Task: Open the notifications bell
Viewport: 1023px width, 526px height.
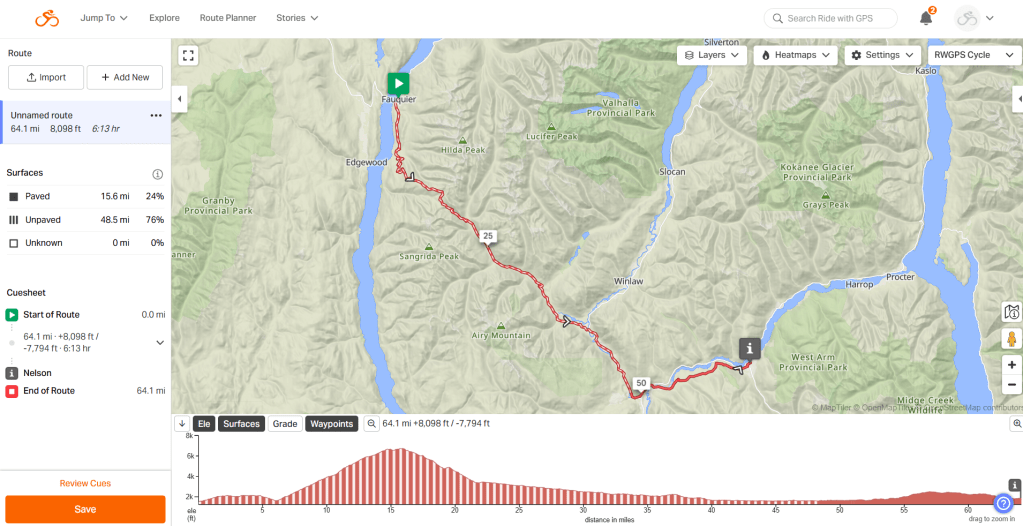Action: pyautogui.click(x=926, y=18)
